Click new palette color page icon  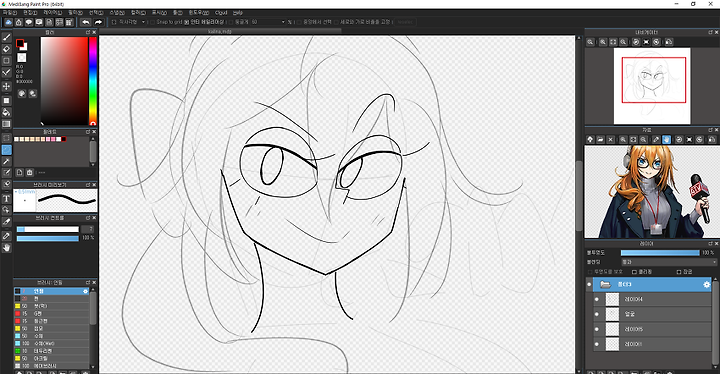coord(20,172)
